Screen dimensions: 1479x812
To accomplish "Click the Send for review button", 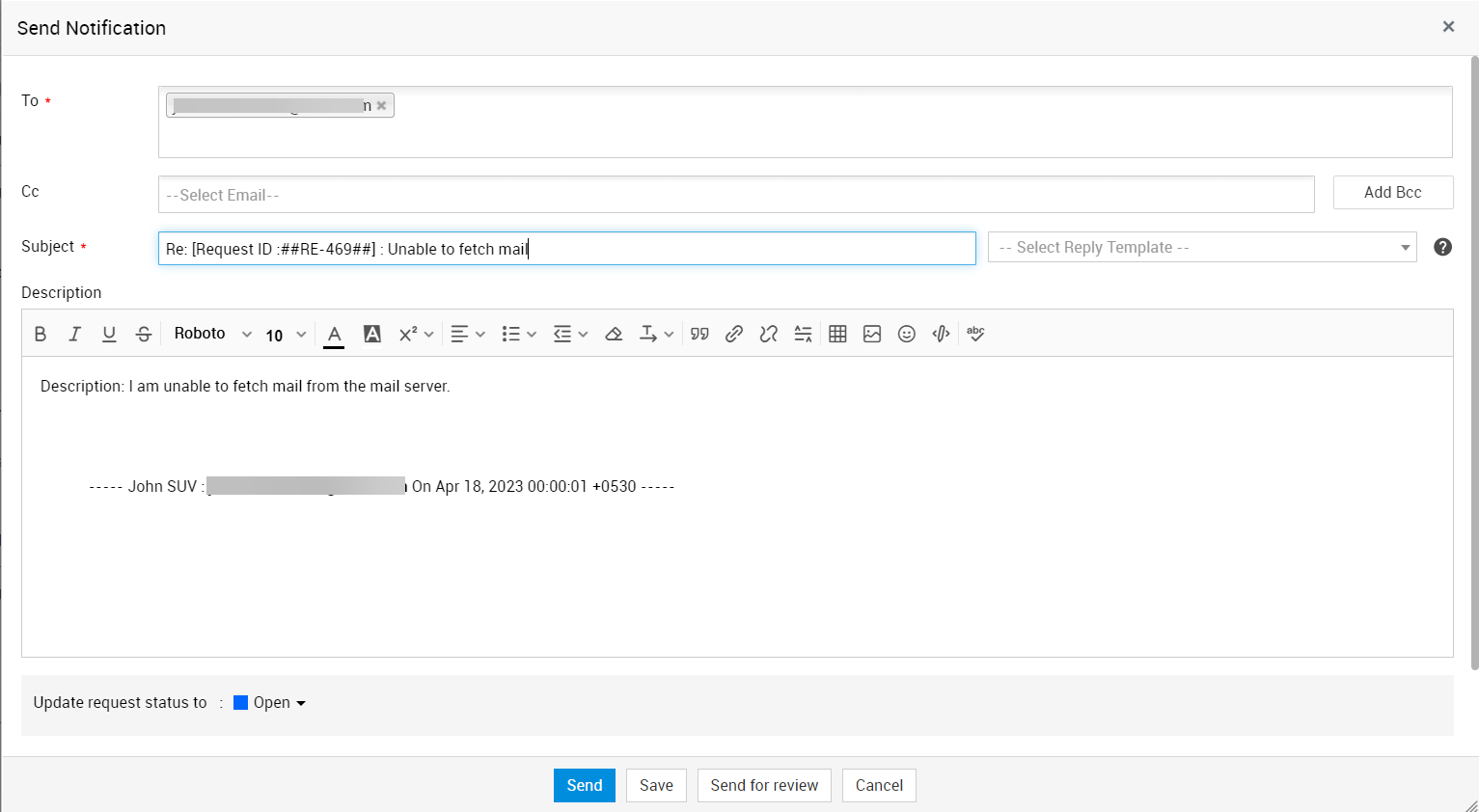I will (764, 785).
